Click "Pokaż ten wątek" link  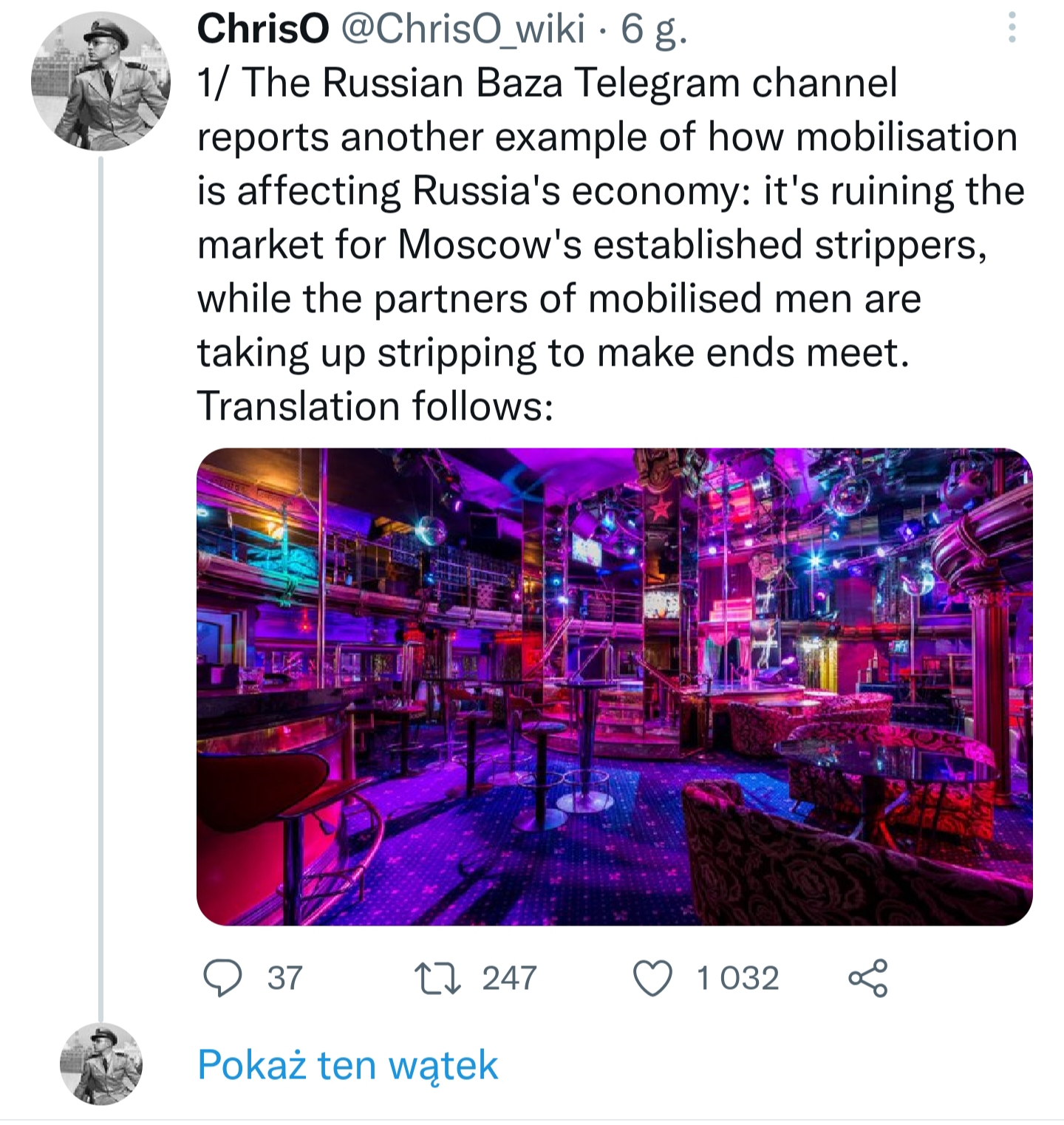(x=347, y=1064)
